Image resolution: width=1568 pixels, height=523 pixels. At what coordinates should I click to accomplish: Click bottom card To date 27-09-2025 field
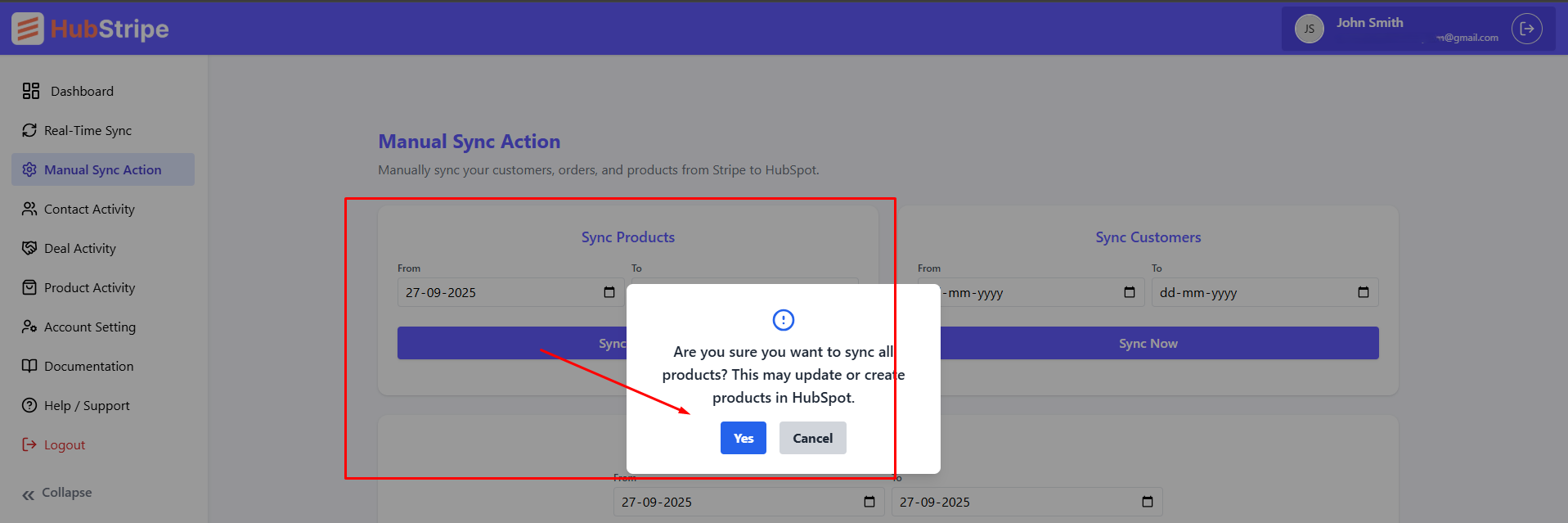tap(1027, 502)
